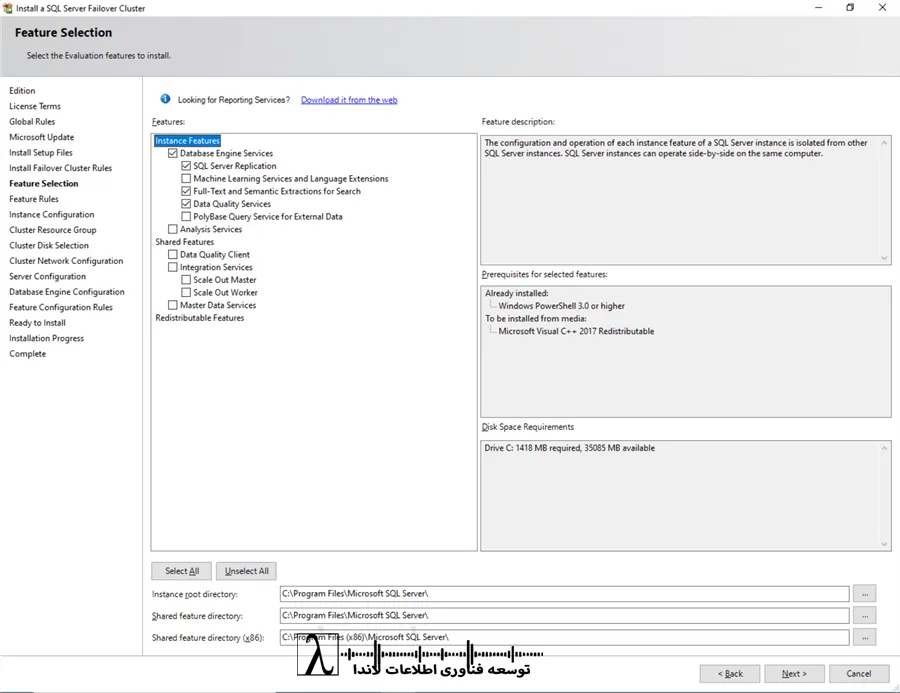The height and width of the screenshot is (693, 900).
Task: Click the Unselect All button
Action: click(246, 571)
